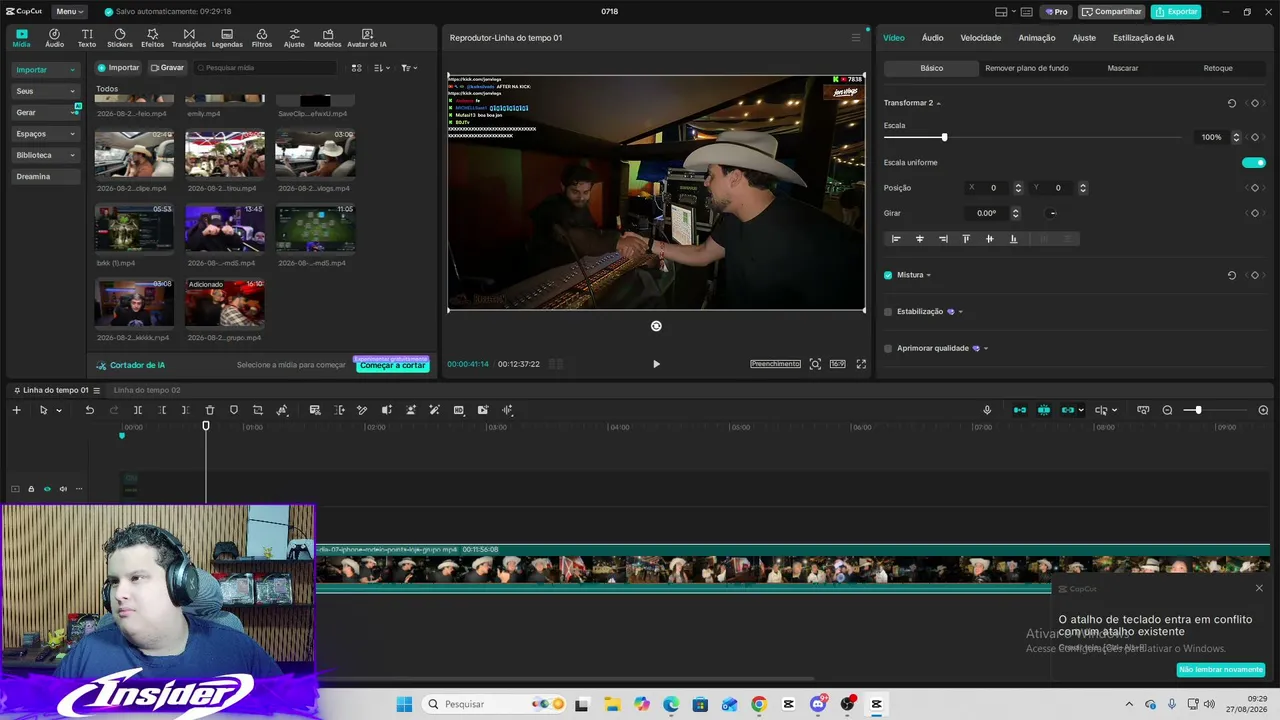Align the clip to the left

pyautogui.click(x=896, y=239)
